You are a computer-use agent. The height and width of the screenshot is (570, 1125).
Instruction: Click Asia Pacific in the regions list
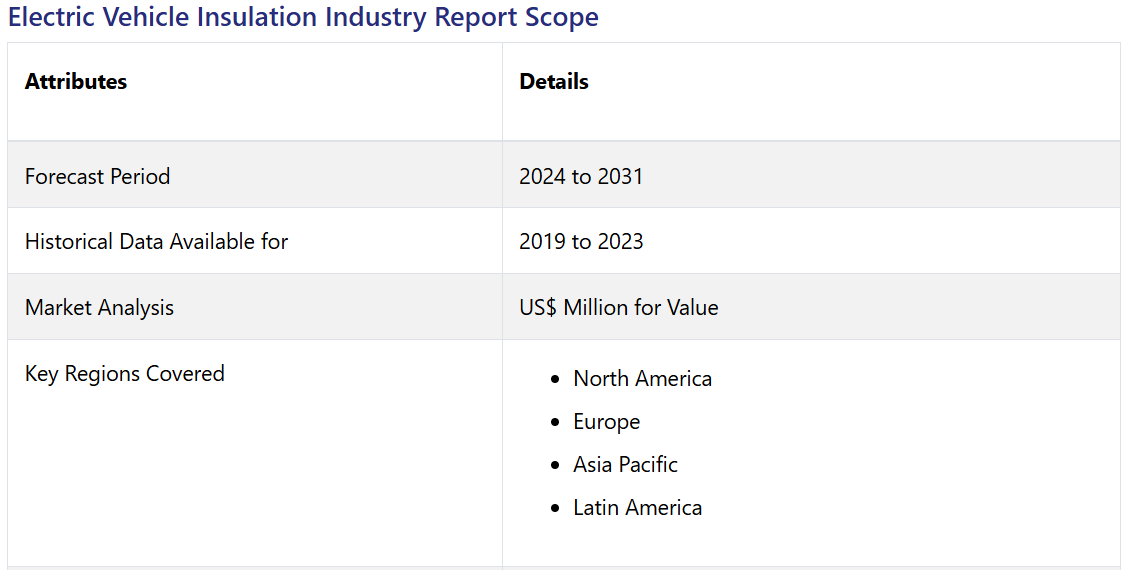pyautogui.click(x=625, y=465)
